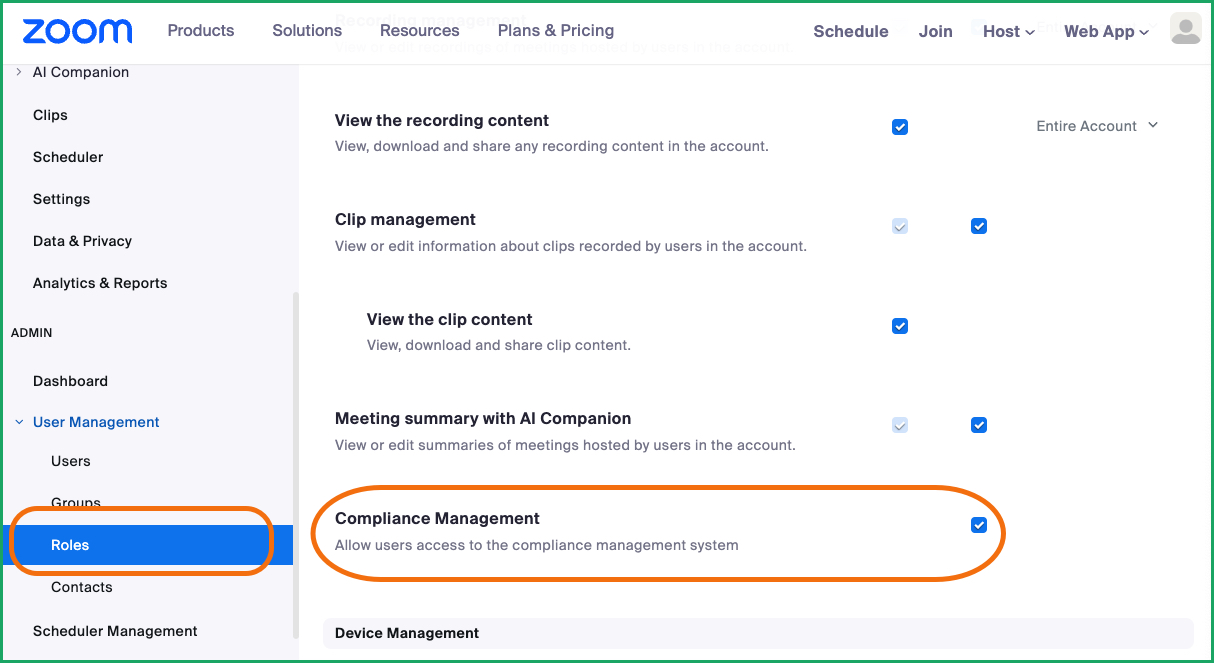Click the sidebar vertical scrollbar
Screen dimensions: 1214x663
tap(294, 465)
